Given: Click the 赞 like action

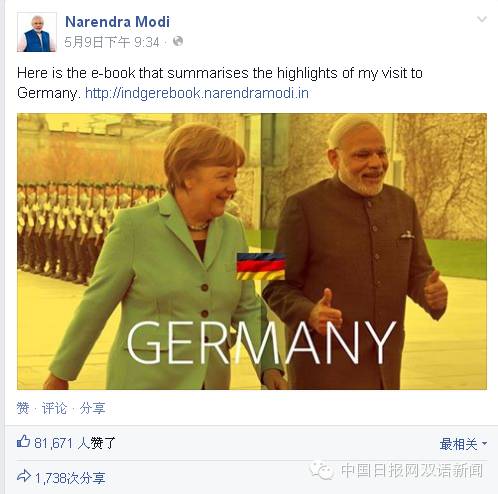Looking at the screenshot, I should tap(23, 408).
